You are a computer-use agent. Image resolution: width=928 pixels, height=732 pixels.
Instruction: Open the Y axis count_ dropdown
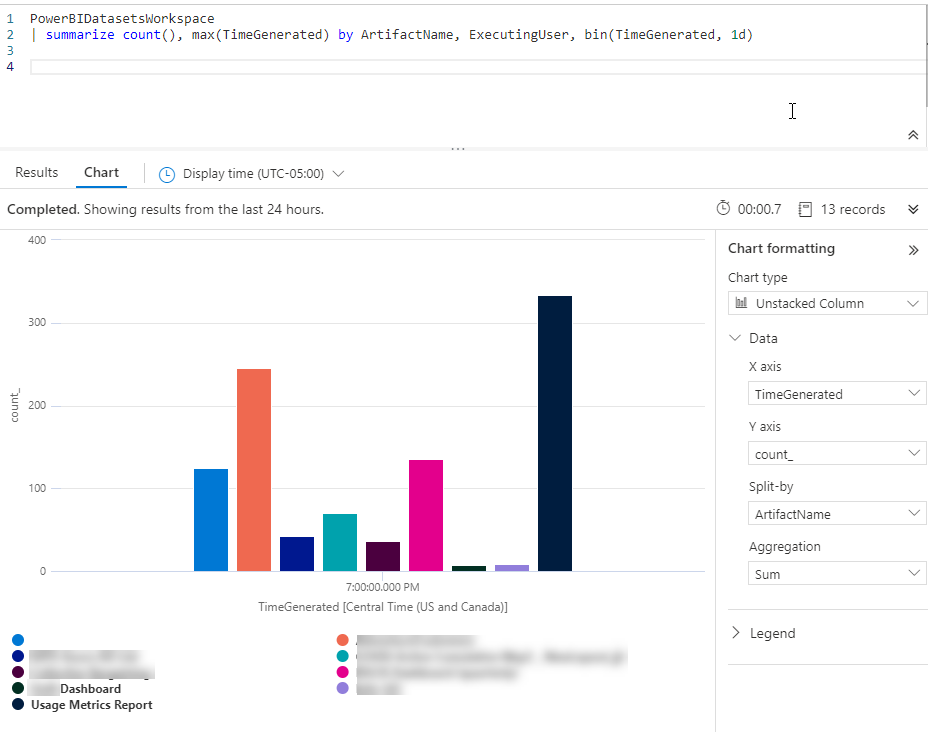click(837, 454)
